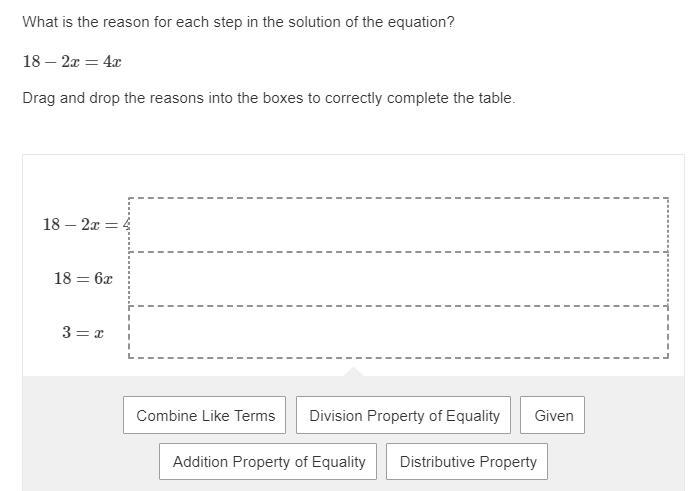This screenshot has width=694, height=491.
Task: Select the 3 = x step label
Action: point(83,333)
